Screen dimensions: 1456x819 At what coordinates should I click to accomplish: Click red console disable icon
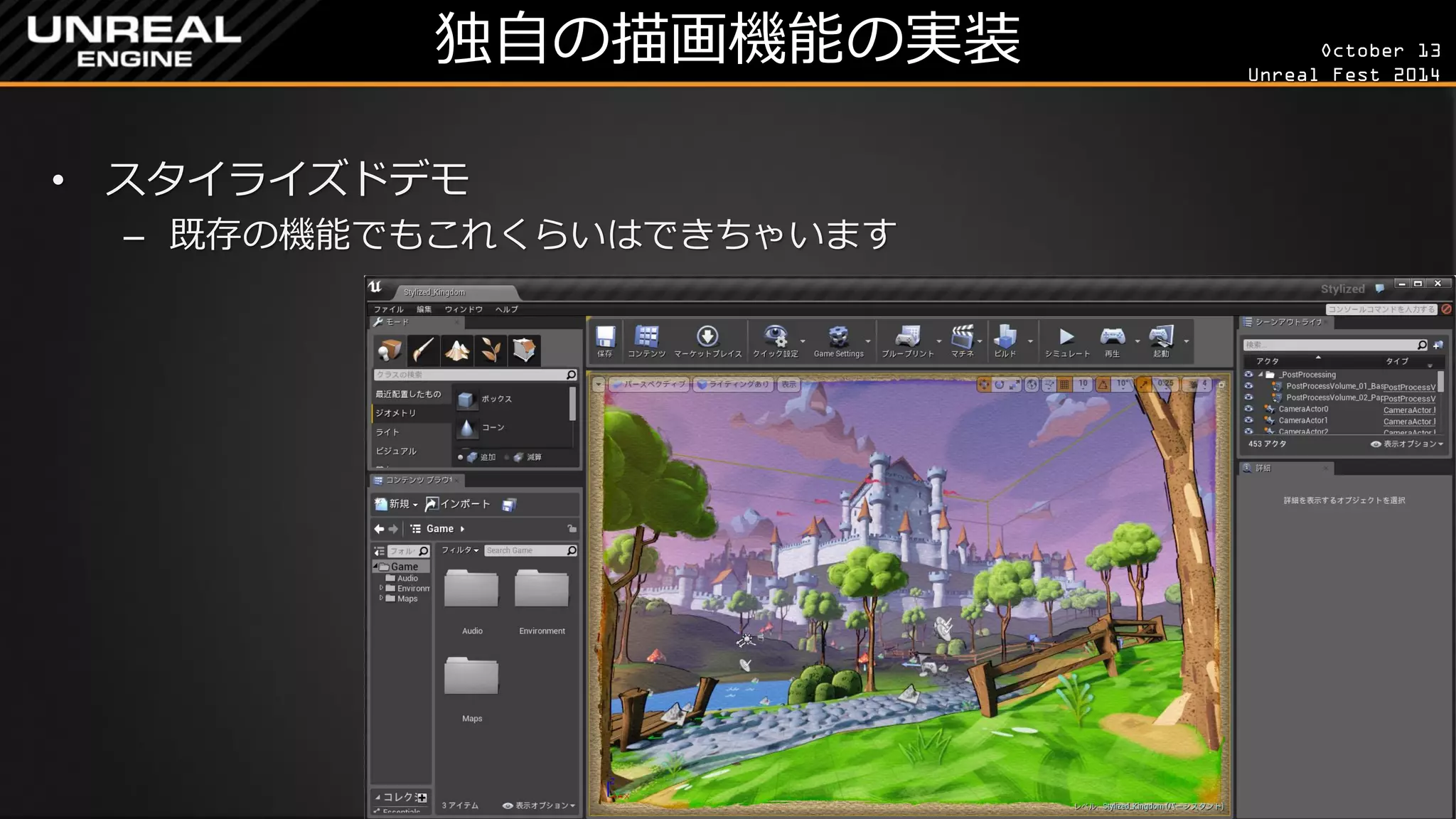coord(1446,309)
